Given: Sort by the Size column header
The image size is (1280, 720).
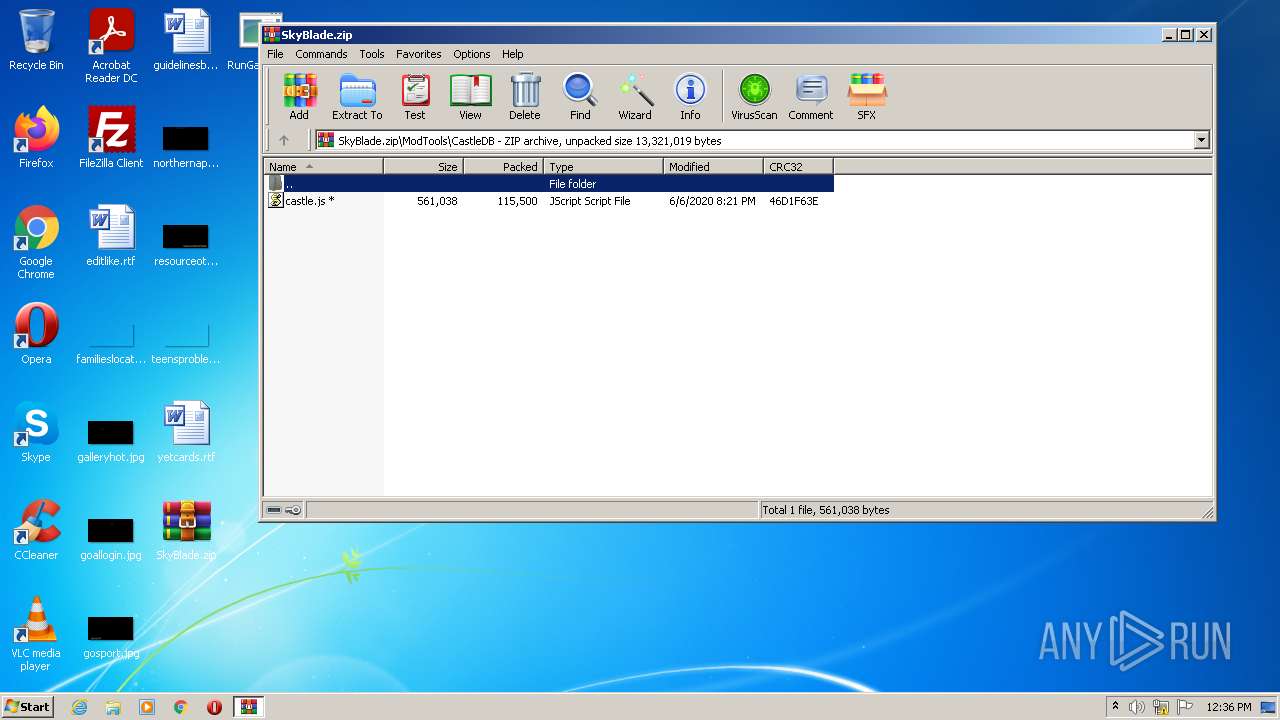Looking at the screenshot, I should click(424, 167).
